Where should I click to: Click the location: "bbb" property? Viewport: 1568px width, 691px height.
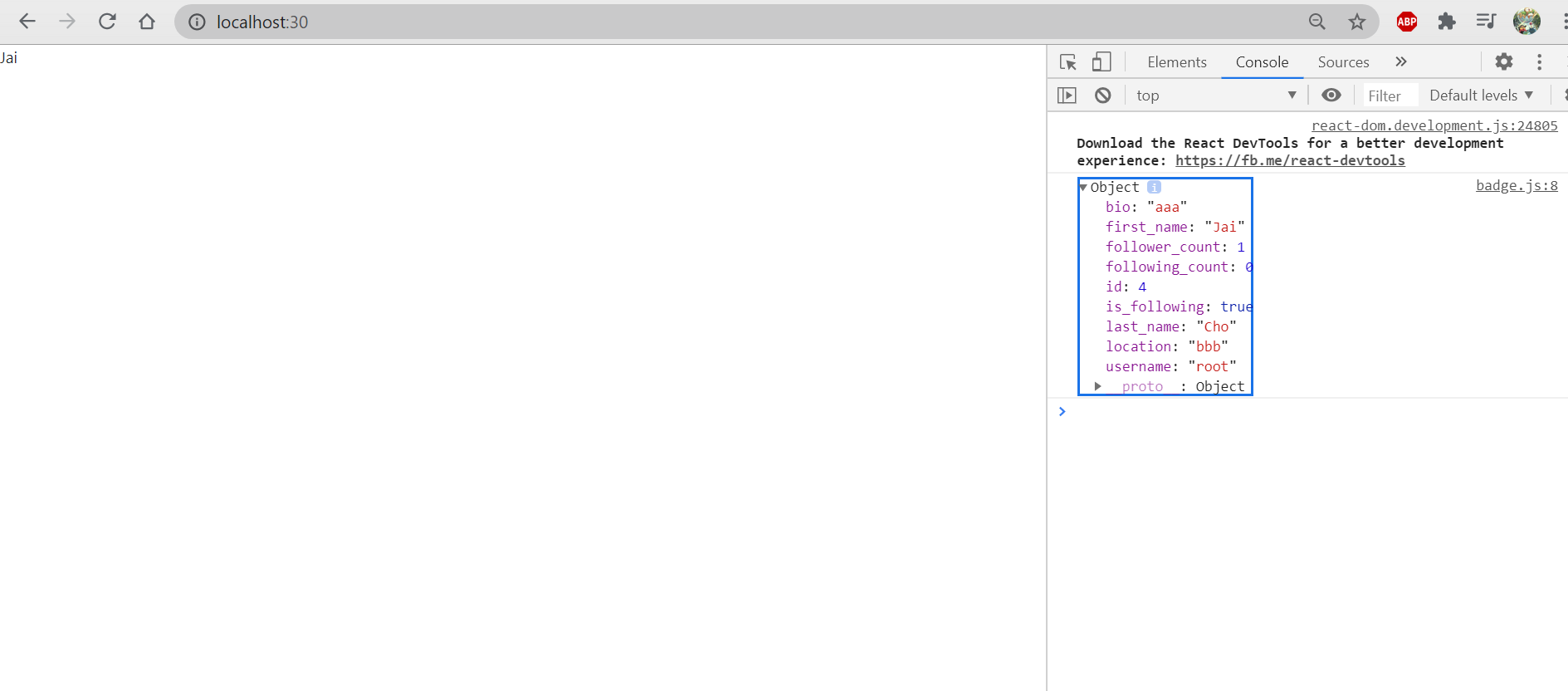(x=1167, y=346)
